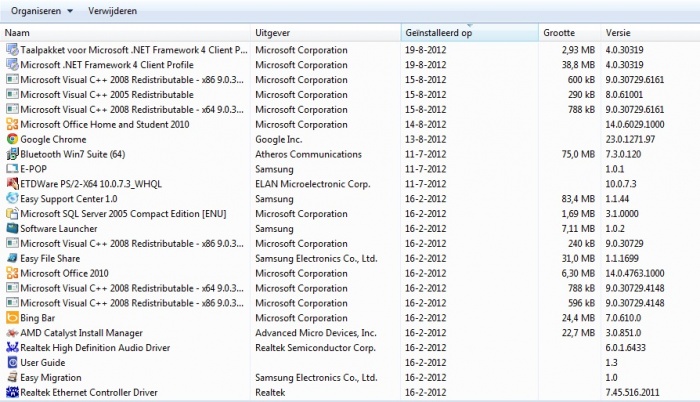This screenshot has width=700, height=402.
Task: Click Visual C++ 2008 x86 icon dated 15-8-2012
Action: [12, 80]
